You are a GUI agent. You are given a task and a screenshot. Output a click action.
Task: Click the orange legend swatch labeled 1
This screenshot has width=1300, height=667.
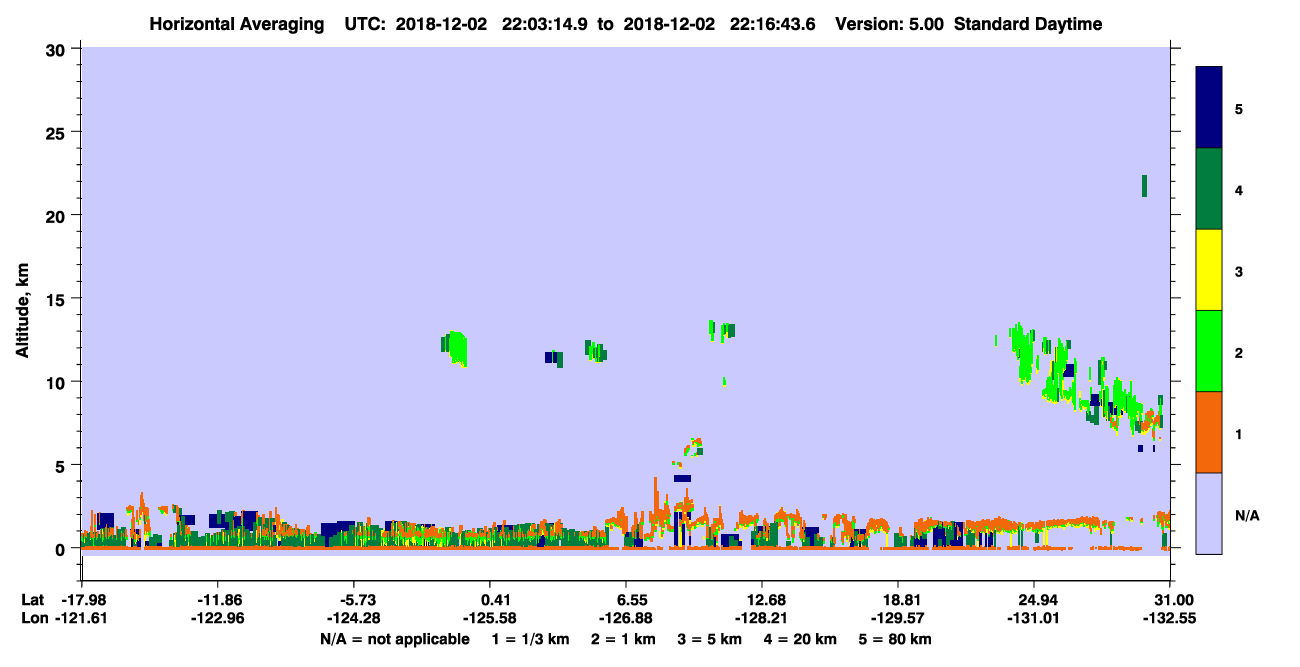coord(1209,432)
